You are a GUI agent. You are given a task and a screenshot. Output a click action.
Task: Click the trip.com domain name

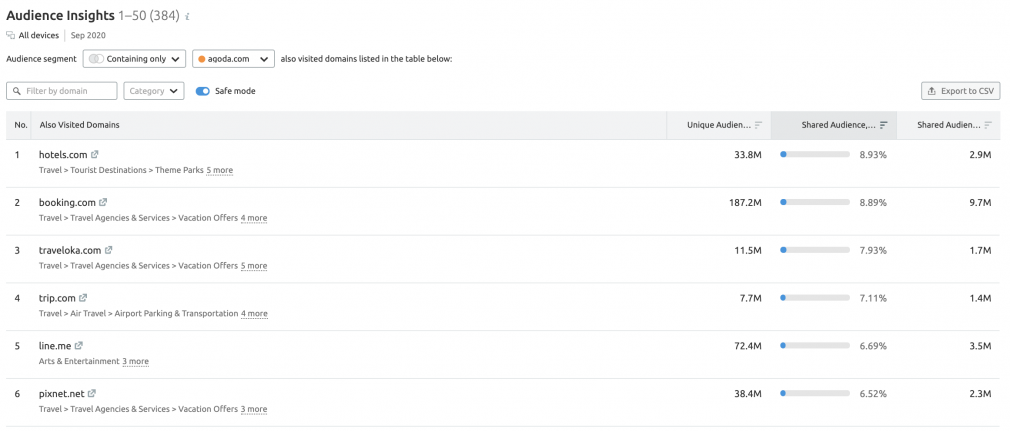point(57,298)
